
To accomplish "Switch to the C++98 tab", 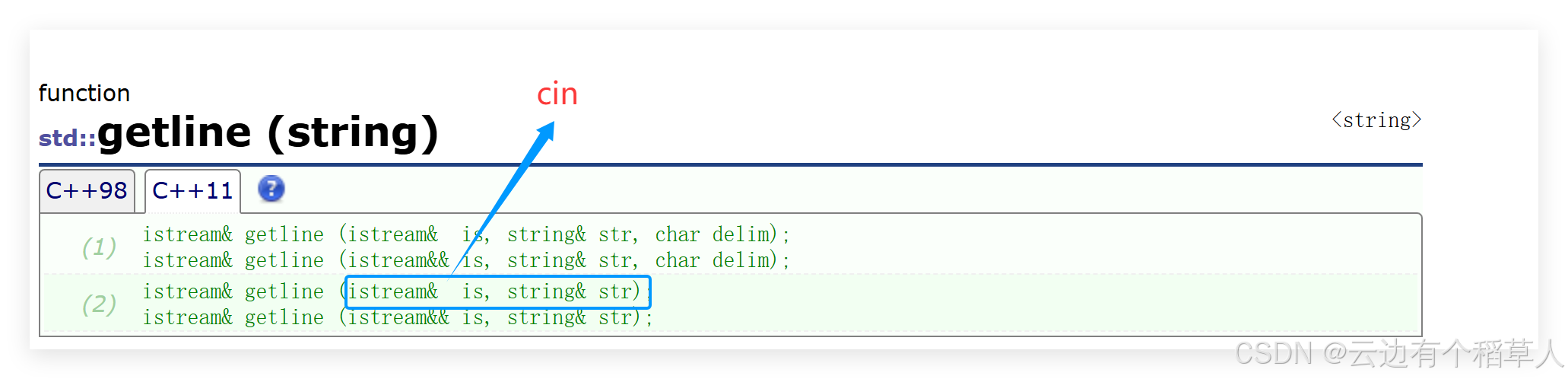I will (87, 191).
